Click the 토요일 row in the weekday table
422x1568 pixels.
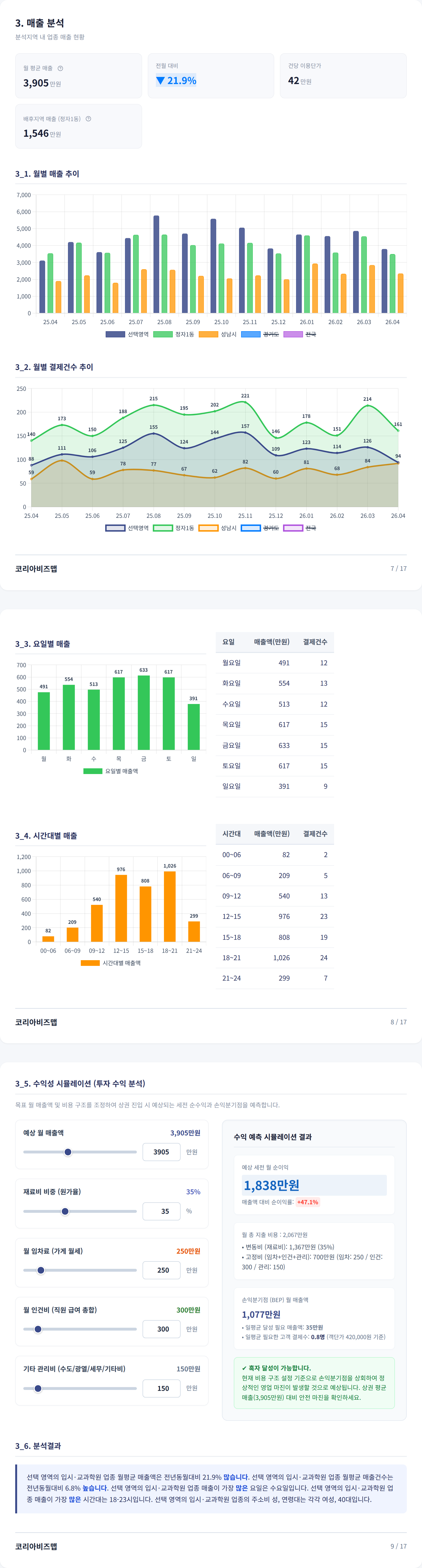coord(275,766)
